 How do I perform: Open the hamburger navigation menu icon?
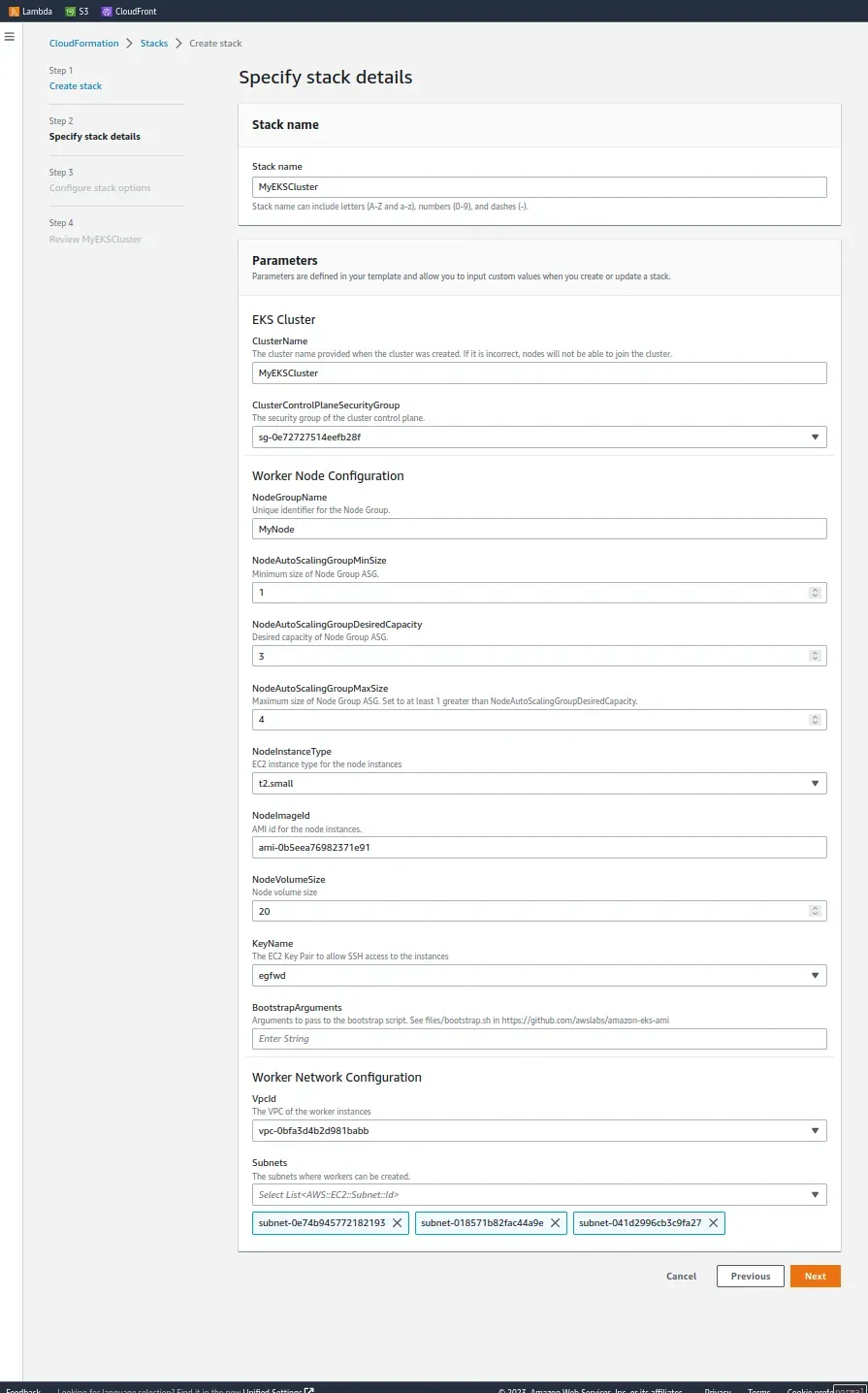[10, 37]
